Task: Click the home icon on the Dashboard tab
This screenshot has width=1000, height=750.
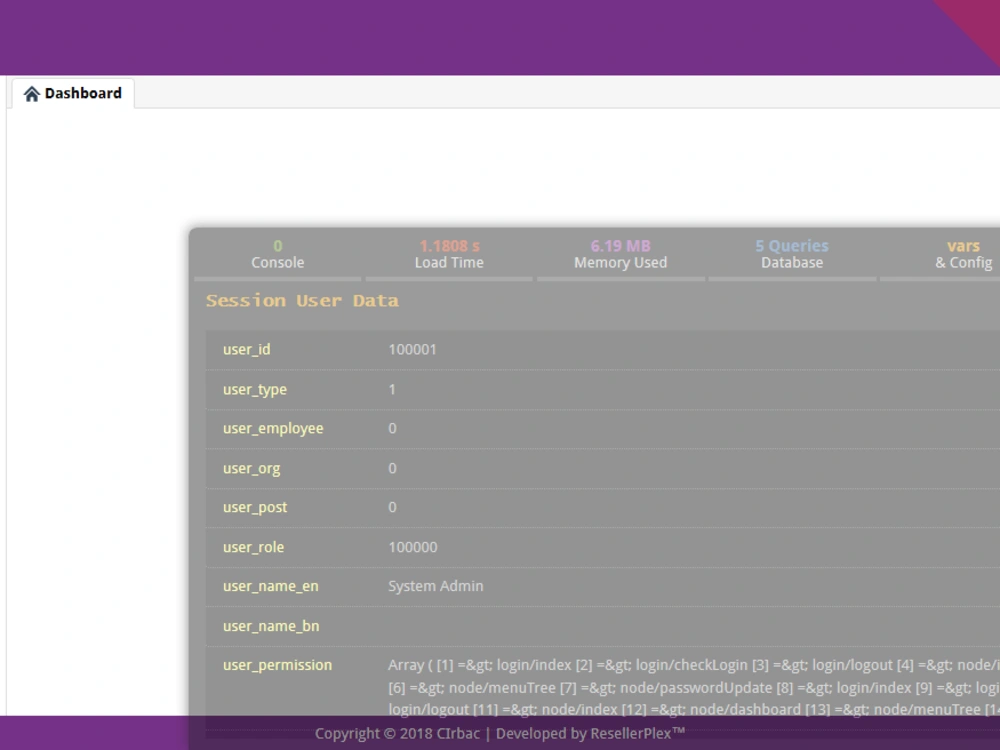Action: [x=31, y=92]
